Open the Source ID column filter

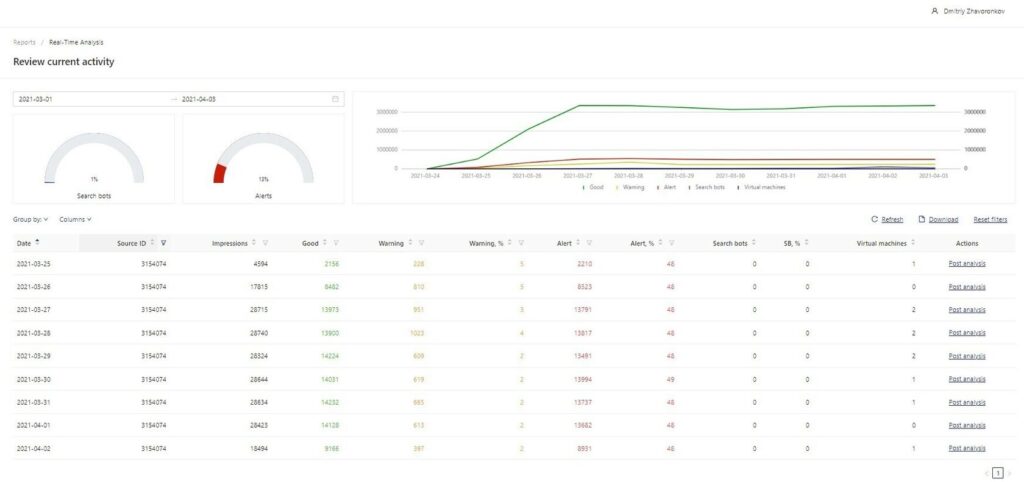click(164, 242)
